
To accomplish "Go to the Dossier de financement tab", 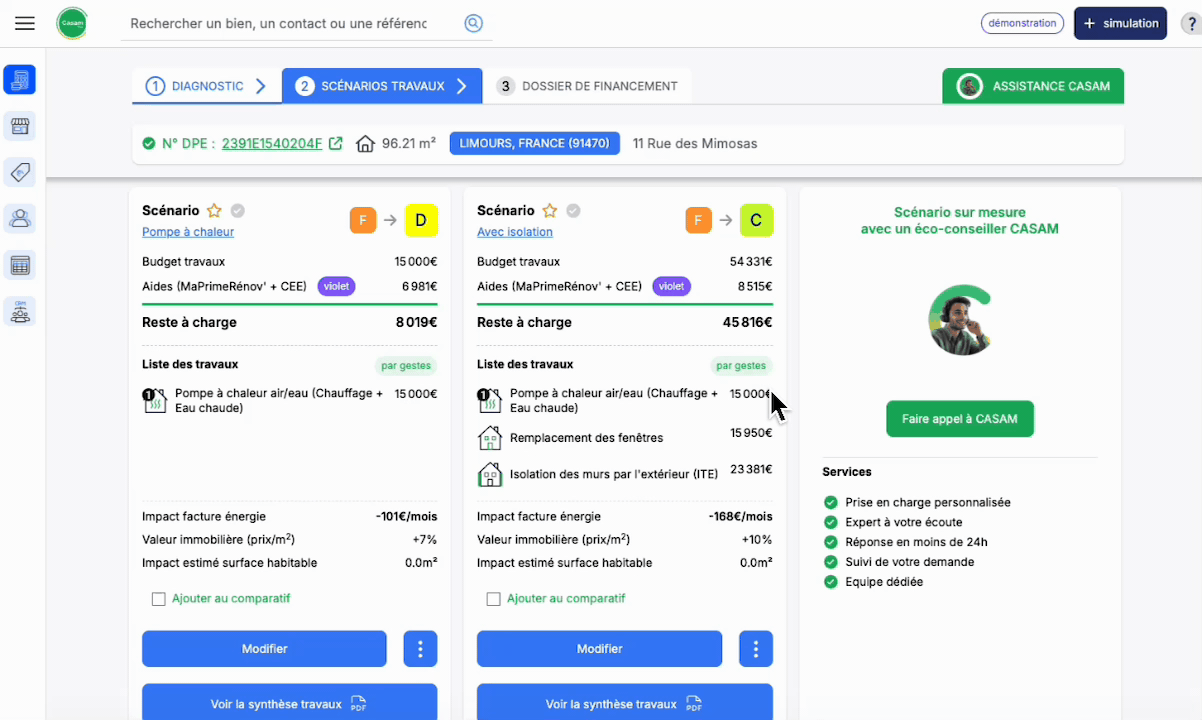I will [x=587, y=86].
